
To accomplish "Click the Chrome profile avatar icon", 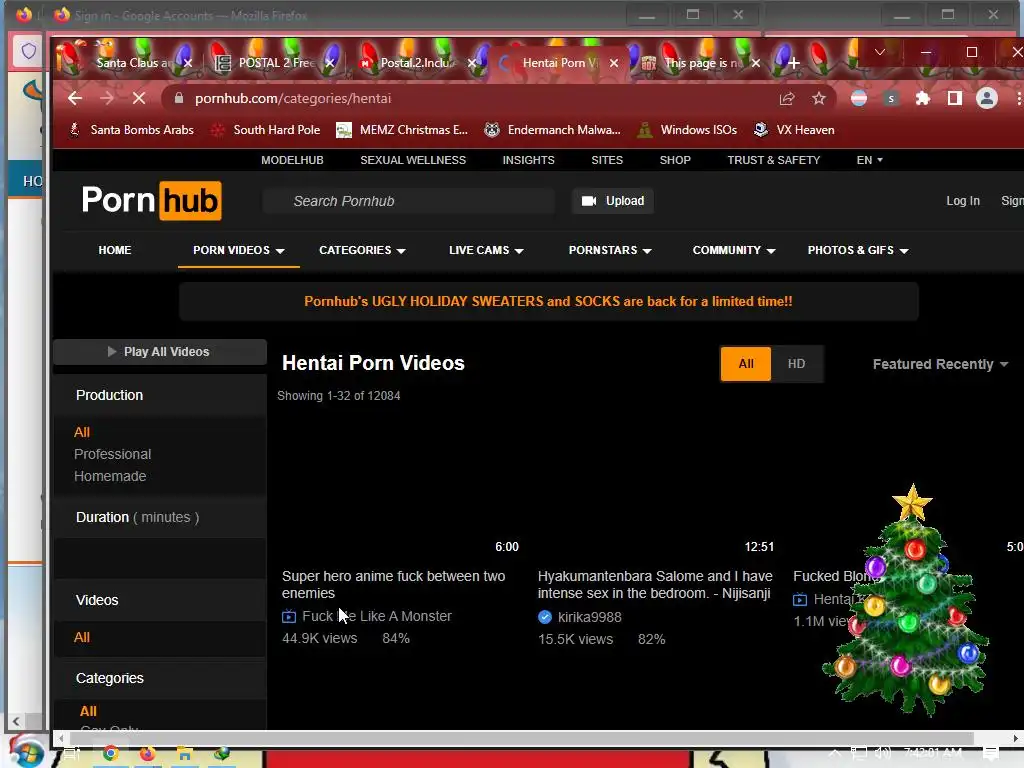I will point(986,98).
